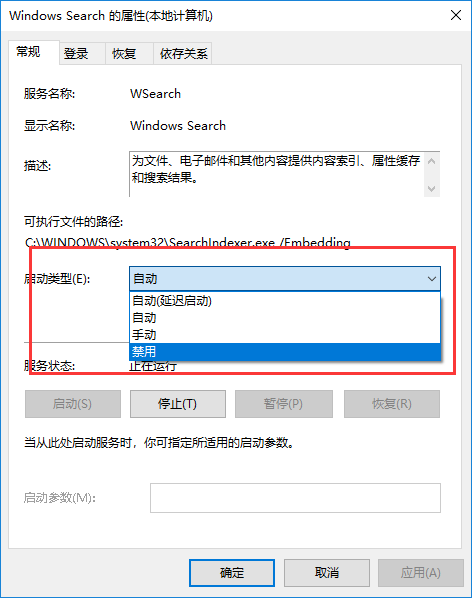The image size is (472, 598).
Task: Click the 恢复(R) service button
Action: click(392, 403)
